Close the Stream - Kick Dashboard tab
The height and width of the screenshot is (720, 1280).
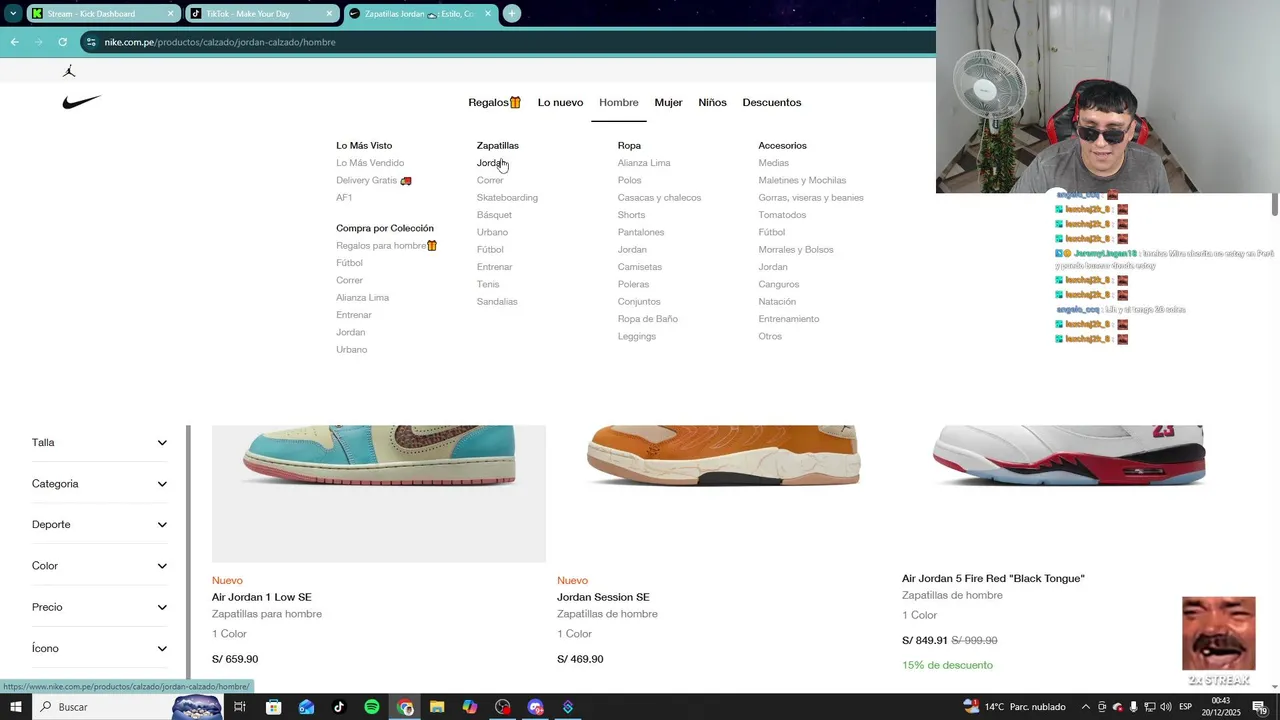click(171, 14)
